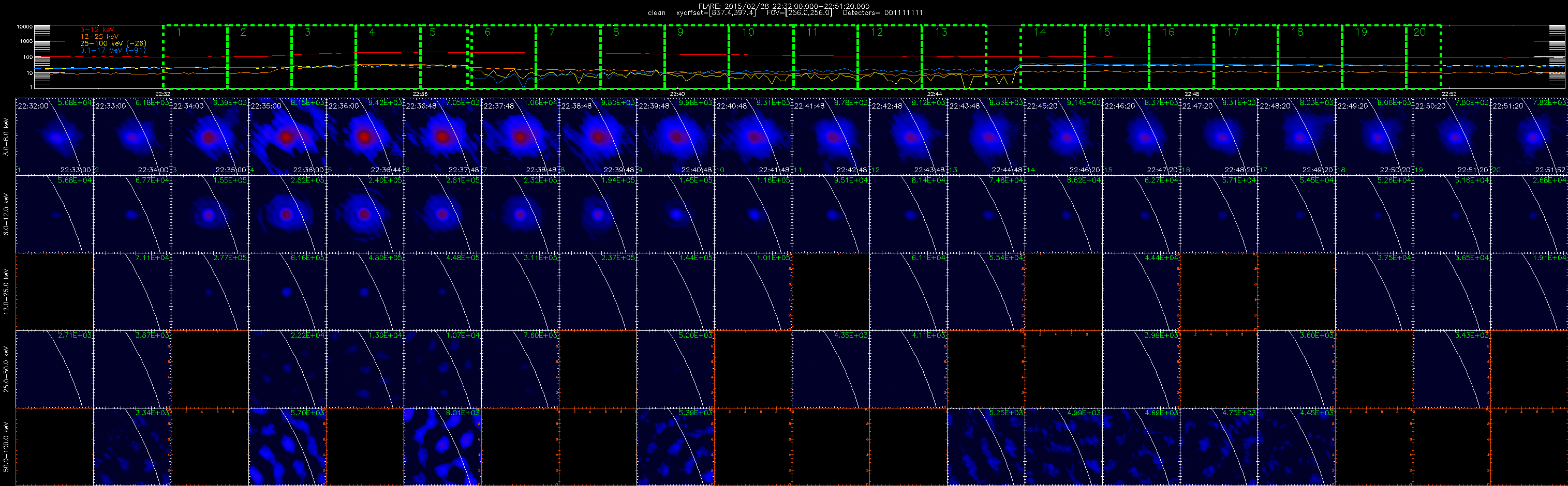This screenshot has height=486, width=1568.
Task: Open 6-12 keV image labeled 2.82E+05
Action: coord(287,214)
